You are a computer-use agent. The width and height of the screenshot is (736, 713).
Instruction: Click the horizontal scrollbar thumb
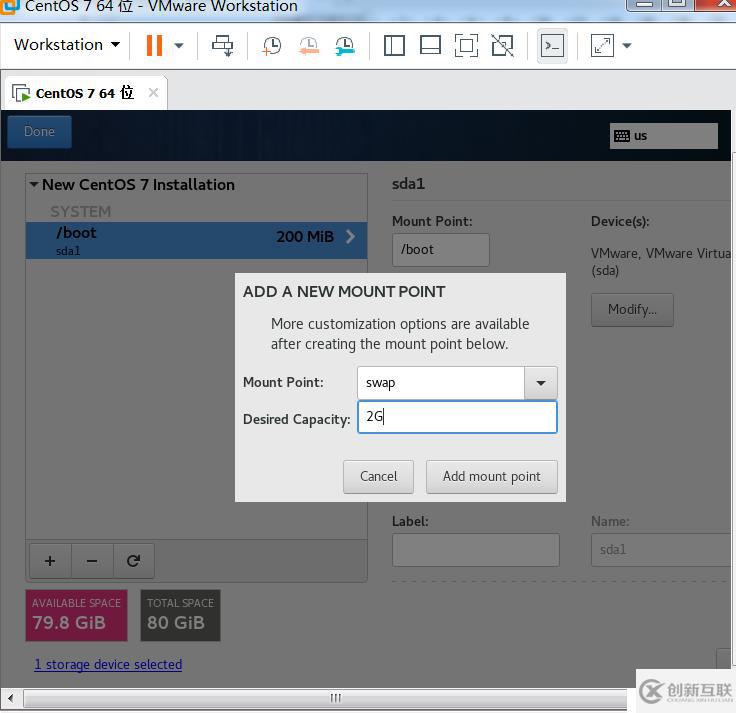[325, 698]
